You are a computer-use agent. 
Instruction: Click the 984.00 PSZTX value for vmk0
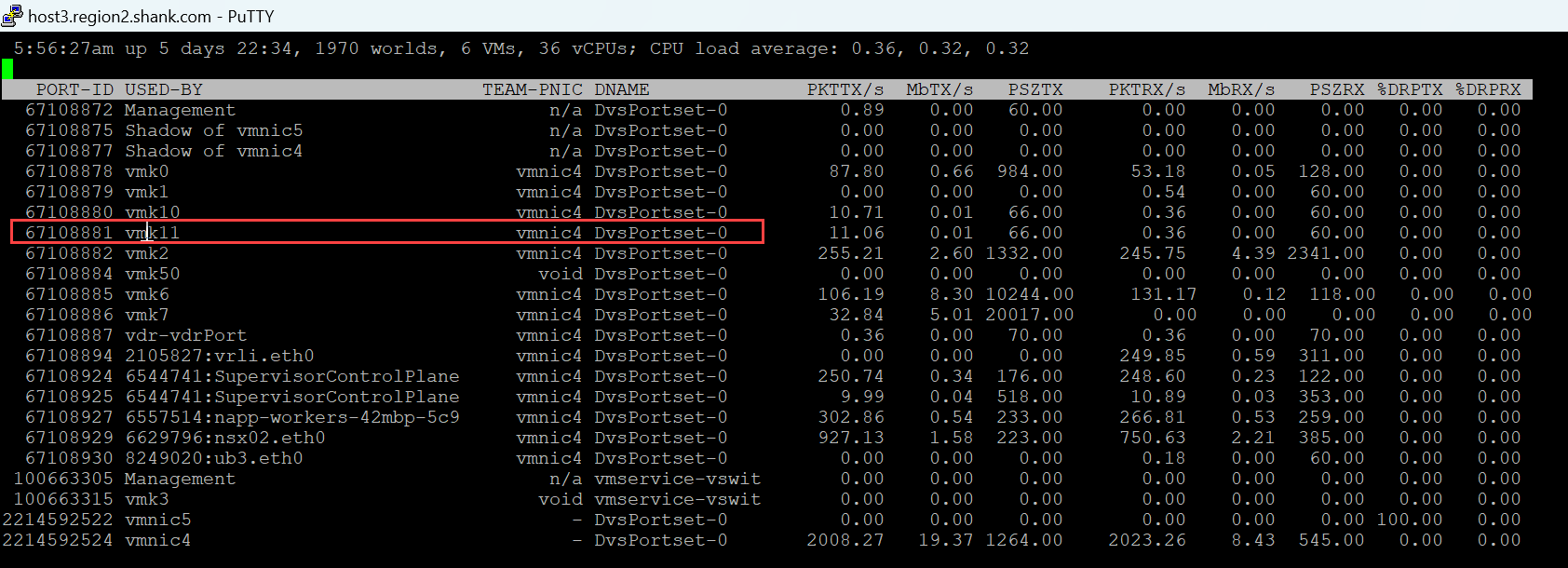coord(1030,171)
